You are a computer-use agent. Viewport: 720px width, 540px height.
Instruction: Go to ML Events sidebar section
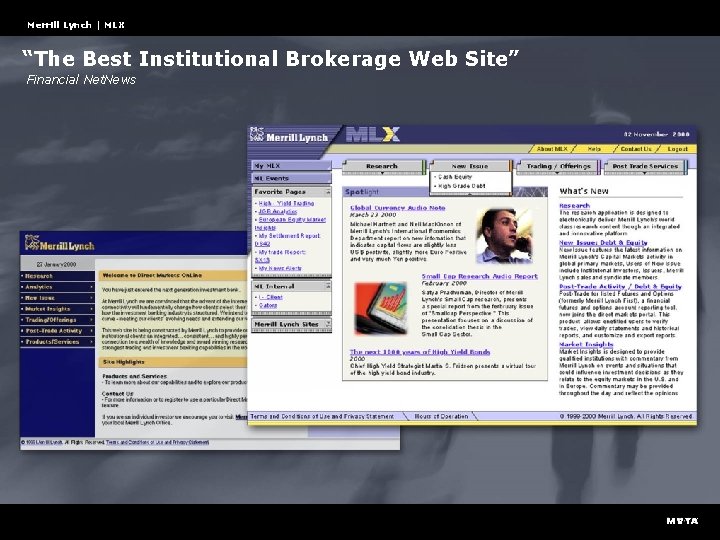pyautogui.click(x=291, y=178)
